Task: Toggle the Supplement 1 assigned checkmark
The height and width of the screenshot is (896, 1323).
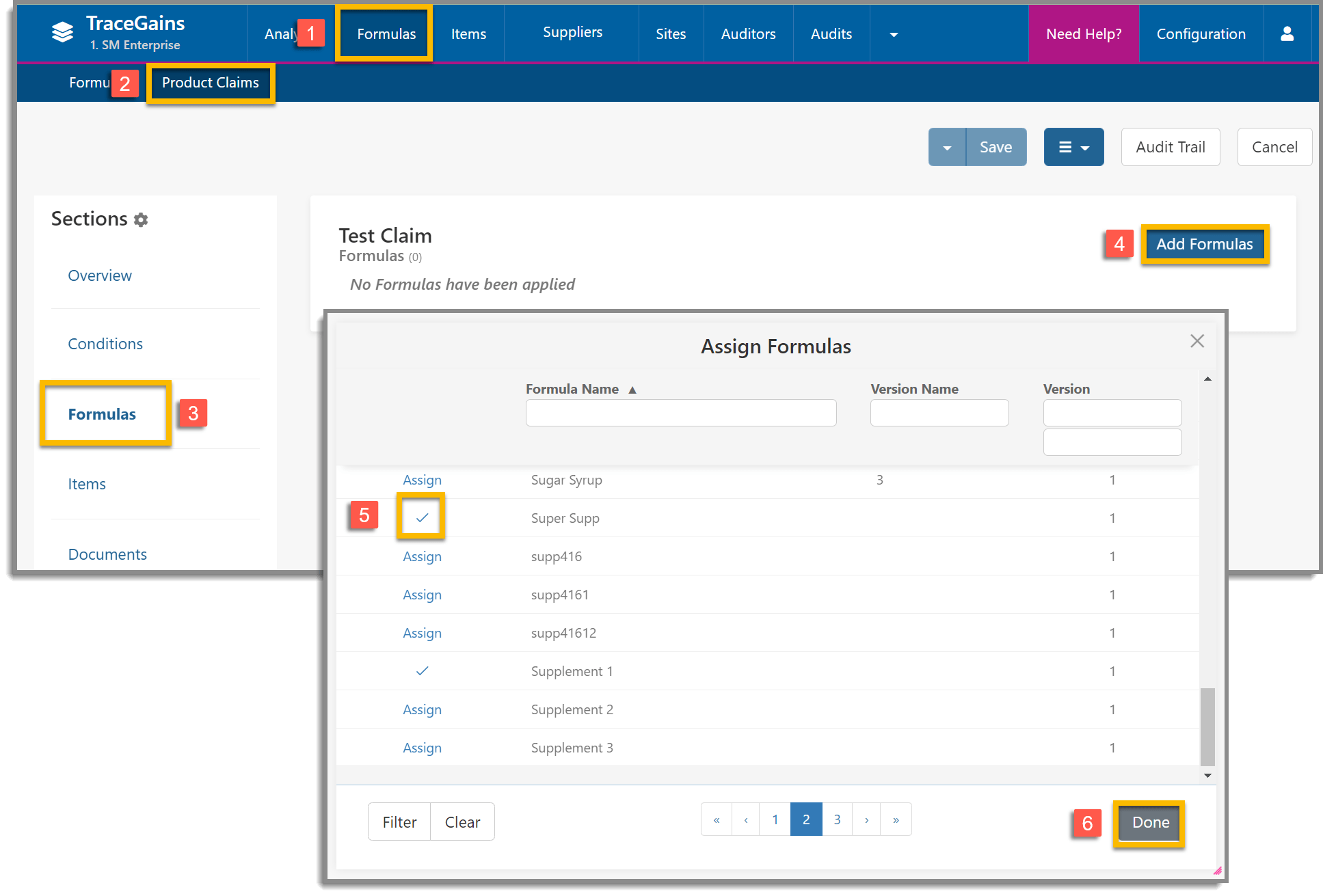Action: coord(422,670)
